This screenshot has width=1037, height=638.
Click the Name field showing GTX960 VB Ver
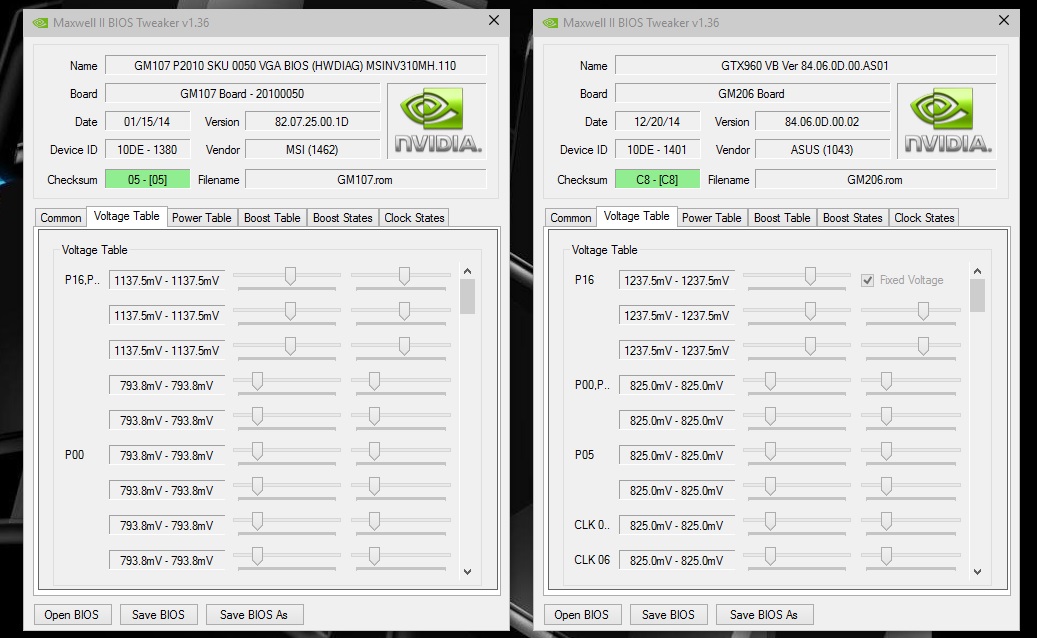click(x=806, y=65)
